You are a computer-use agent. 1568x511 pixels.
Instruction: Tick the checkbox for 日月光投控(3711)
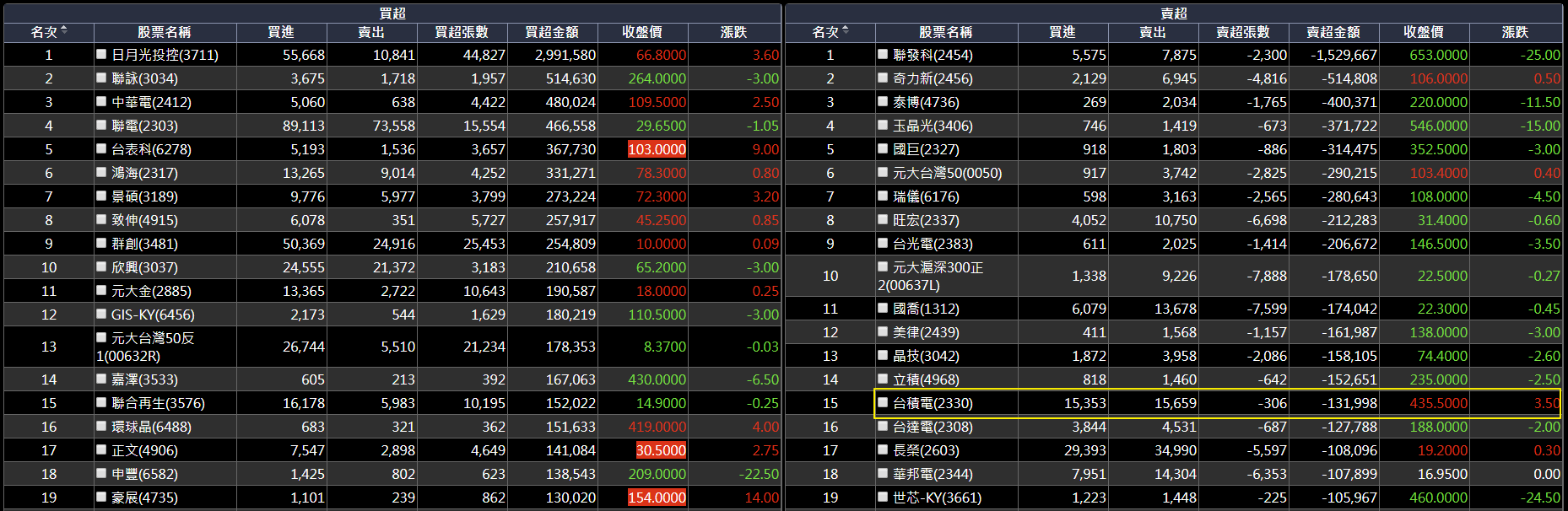[x=101, y=54]
